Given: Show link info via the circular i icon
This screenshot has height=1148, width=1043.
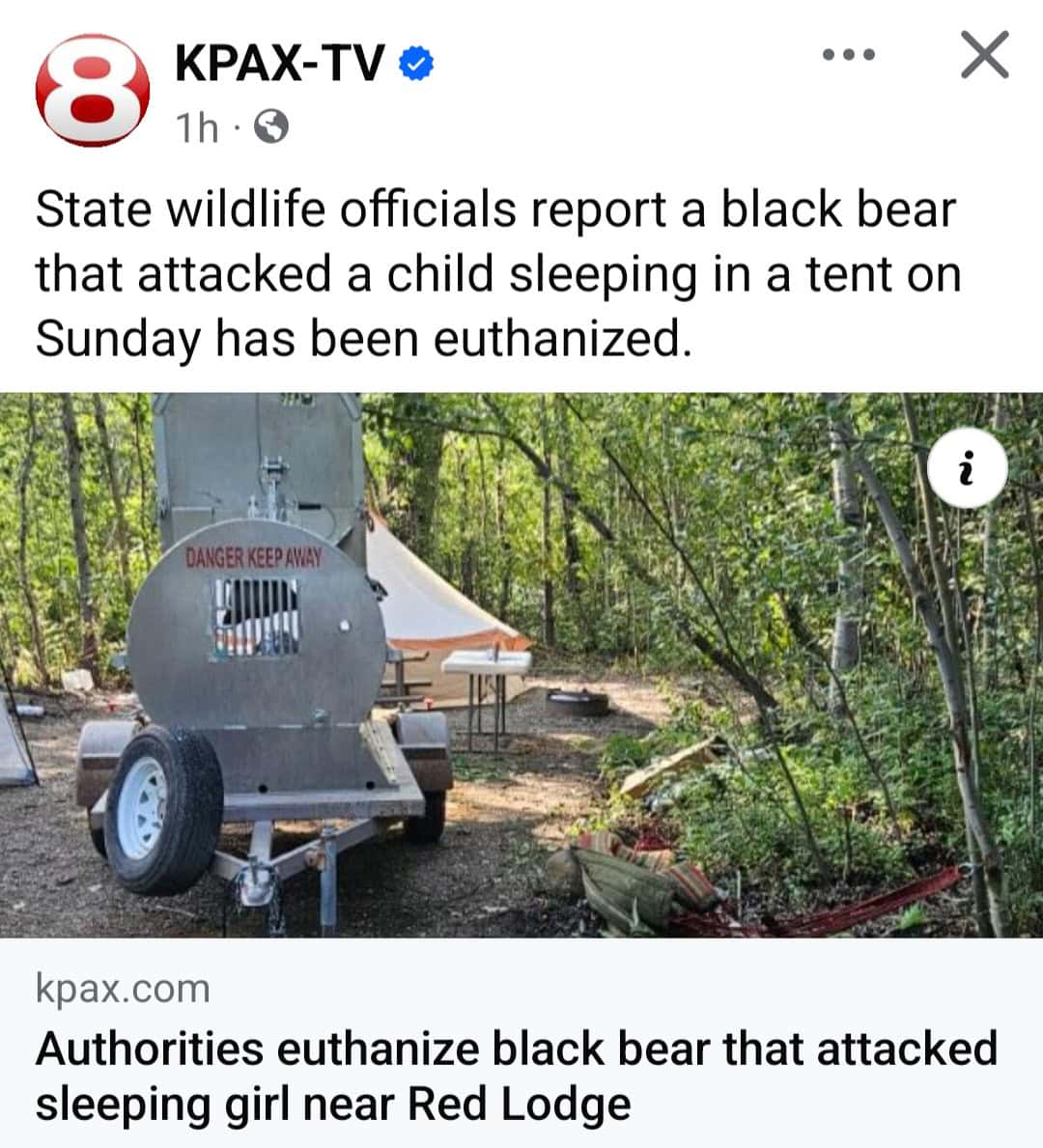Looking at the screenshot, I should pyautogui.click(x=967, y=467).
